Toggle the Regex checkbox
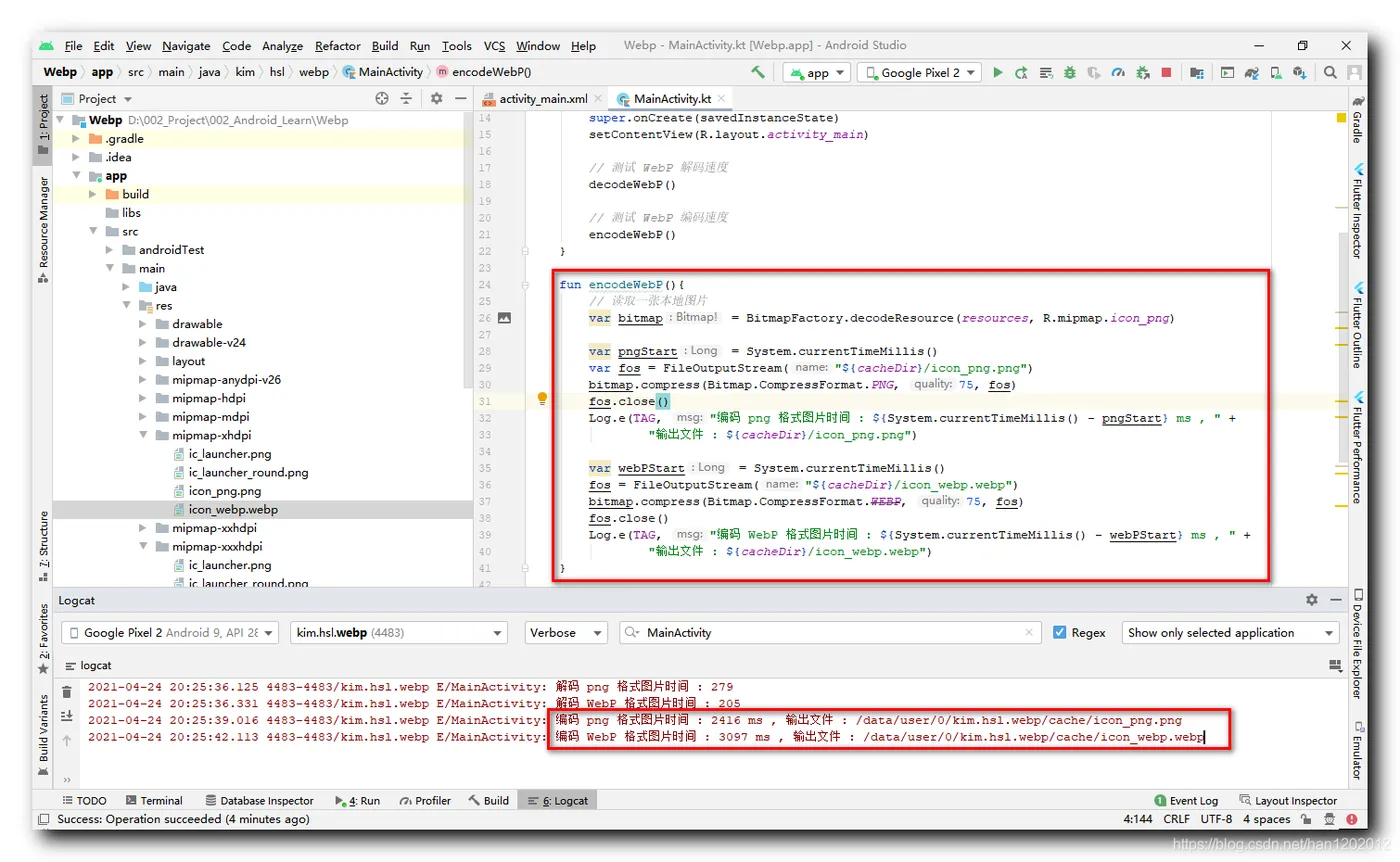1400x862 pixels. 1061,632
